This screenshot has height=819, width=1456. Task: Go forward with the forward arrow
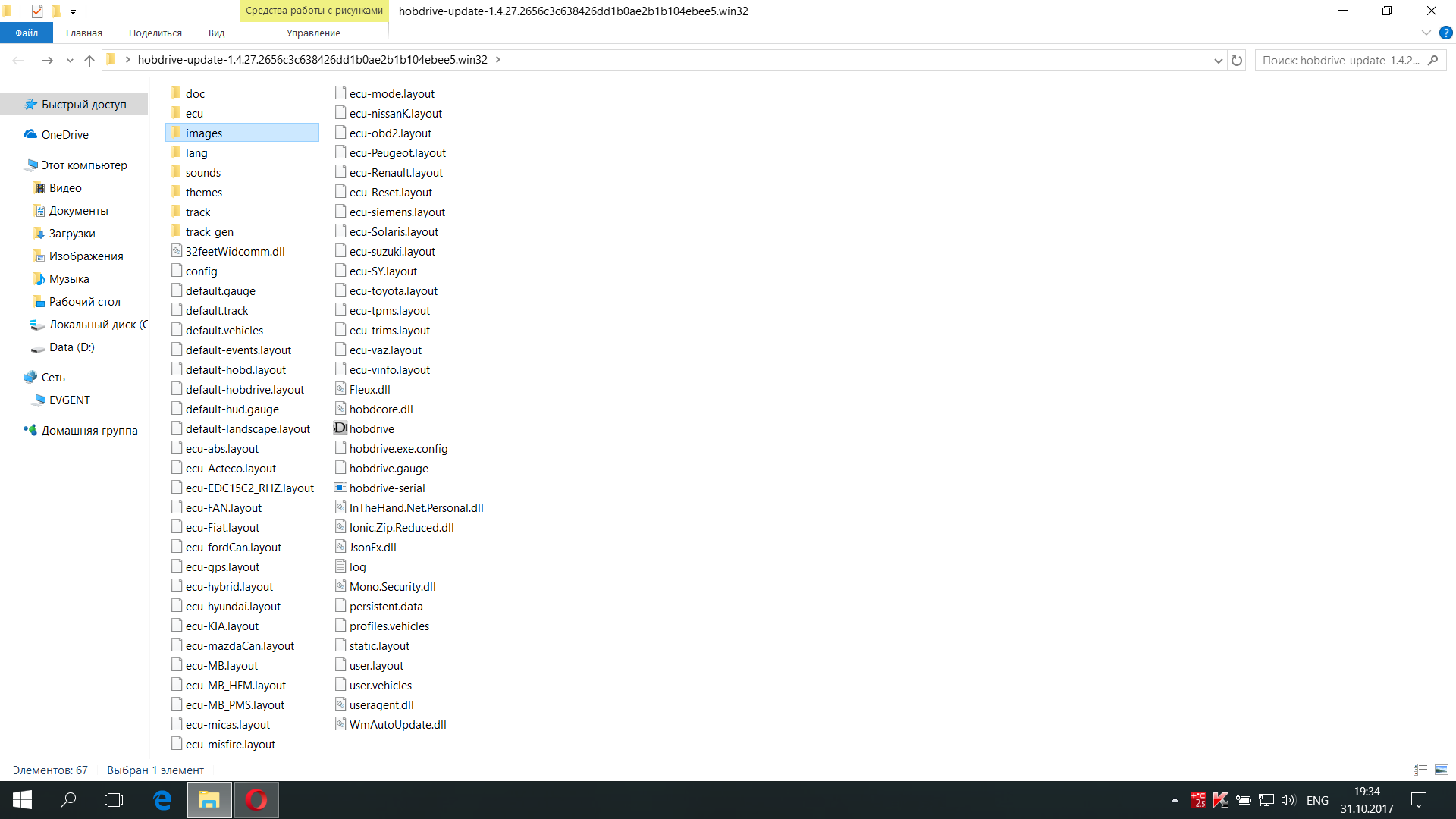point(47,60)
